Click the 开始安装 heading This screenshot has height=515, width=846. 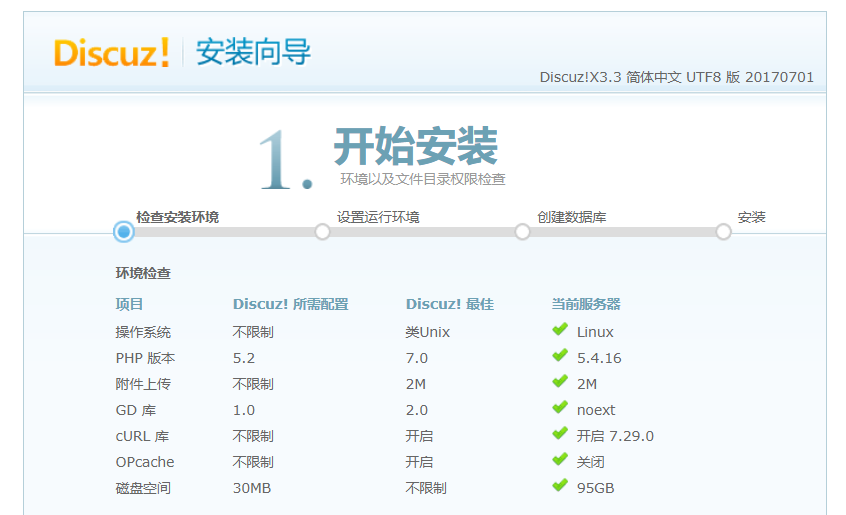pos(416,146)
